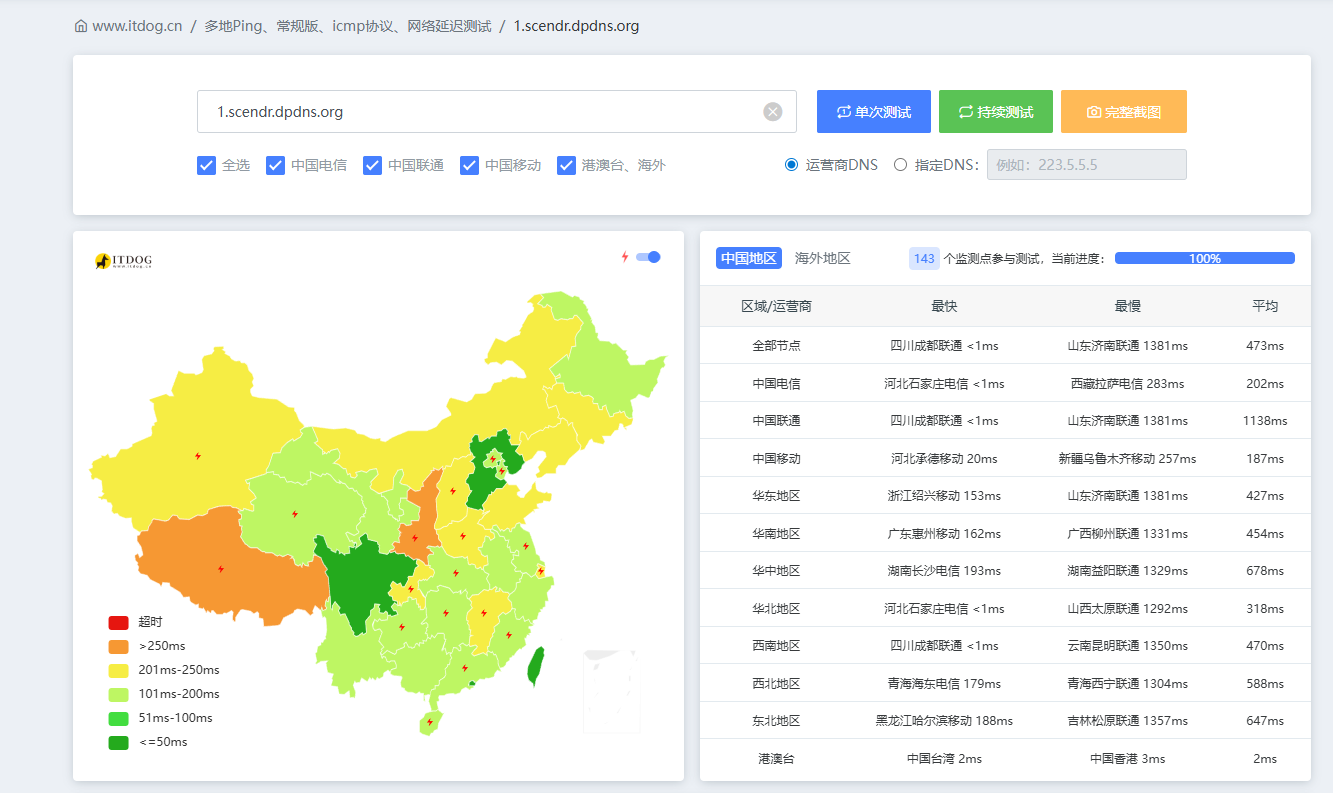Click the 中国联通 row in results table
The width and height of the screenshot is (1333, 793).
[x=1005, y=421]
